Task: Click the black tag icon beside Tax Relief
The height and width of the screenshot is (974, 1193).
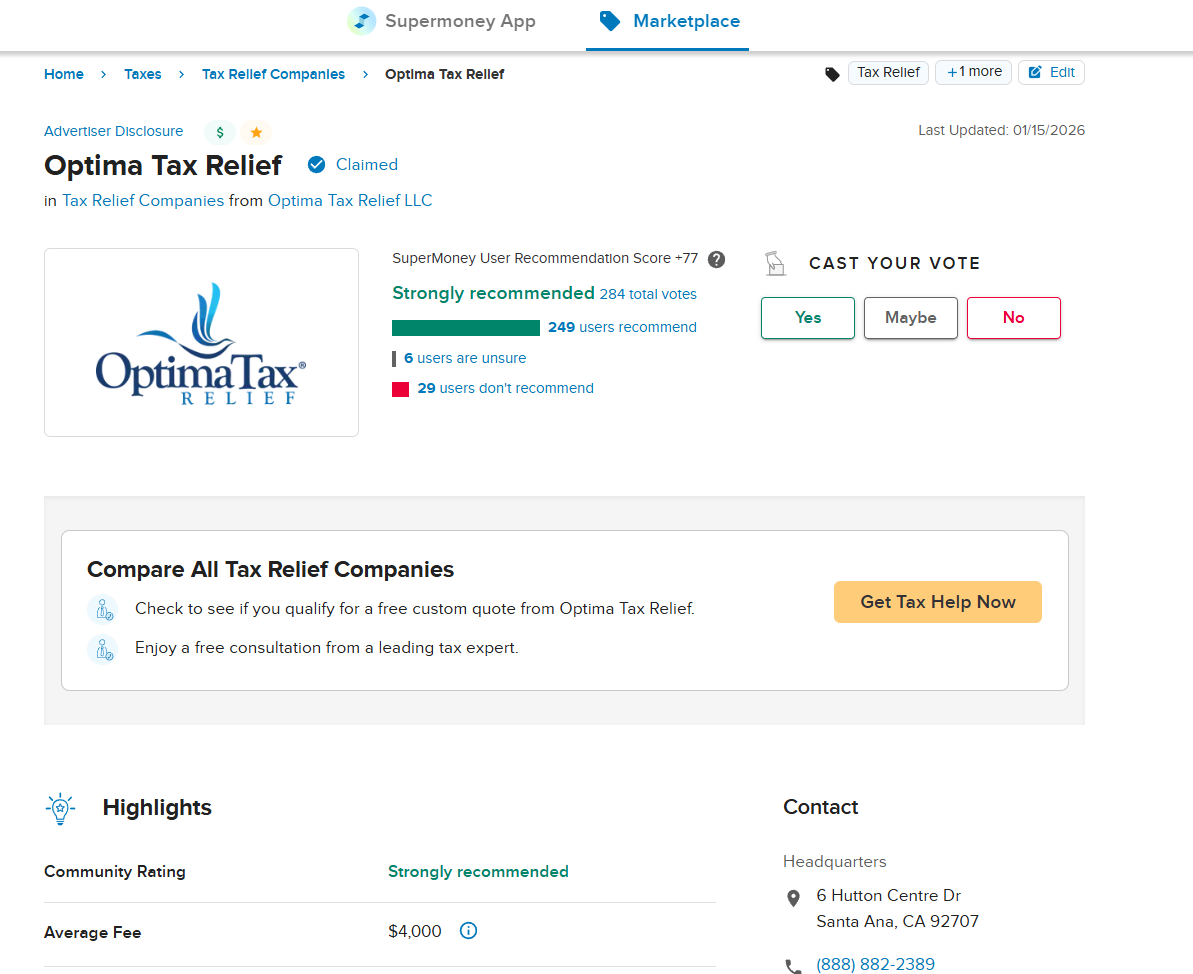Action: tap(832, 74)
